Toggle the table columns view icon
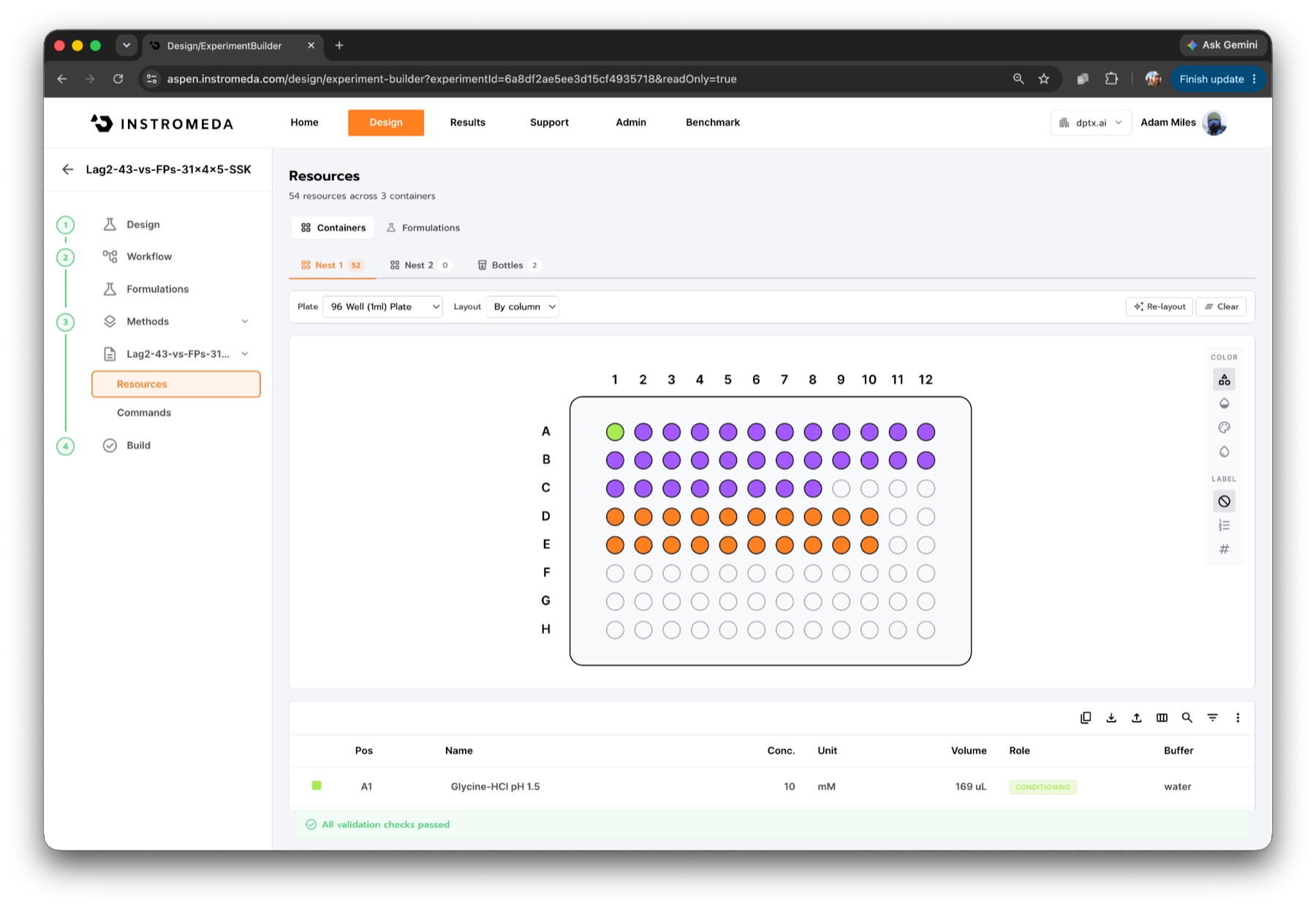Image resolution: width=1316 pixels, height=908 pixels. click(x=1162, y=718)
